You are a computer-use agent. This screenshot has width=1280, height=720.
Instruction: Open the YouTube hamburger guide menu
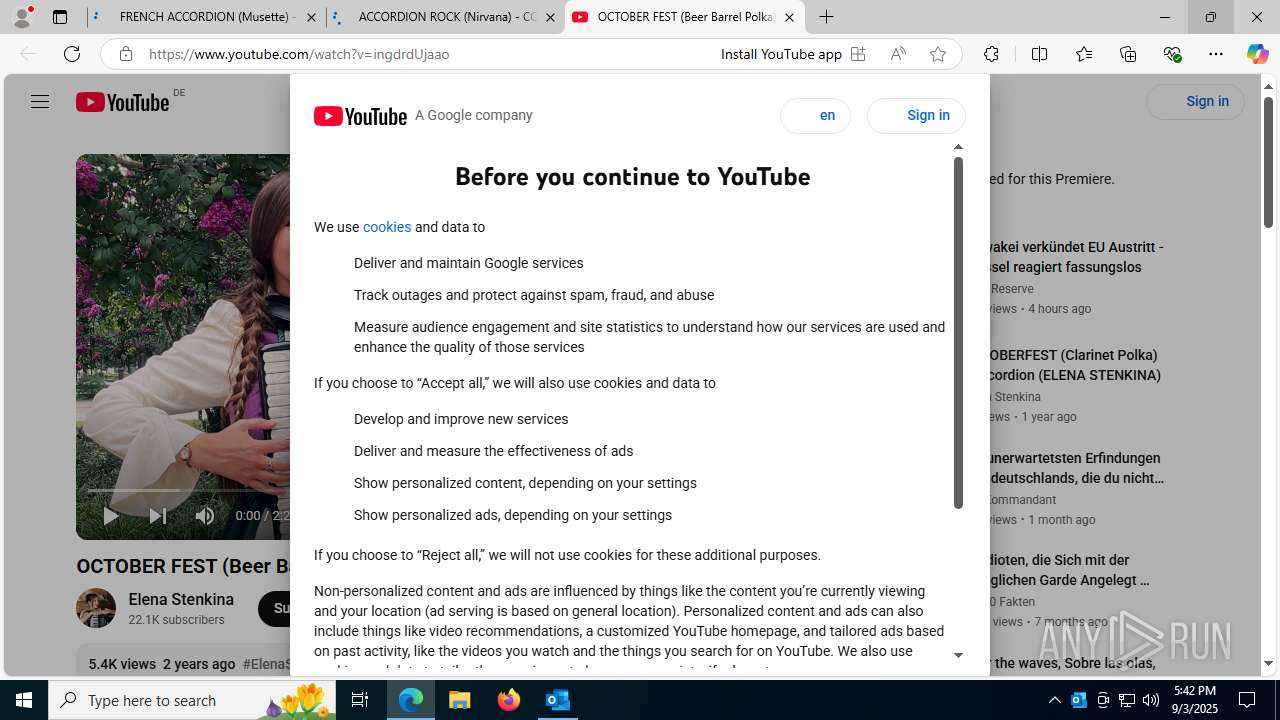point(40,102)
